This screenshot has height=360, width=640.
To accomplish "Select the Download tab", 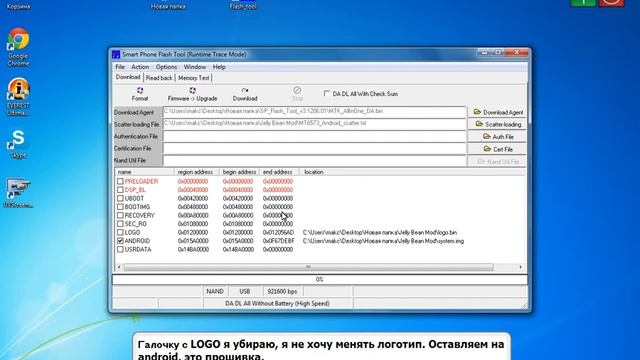I will pos(128,77).
